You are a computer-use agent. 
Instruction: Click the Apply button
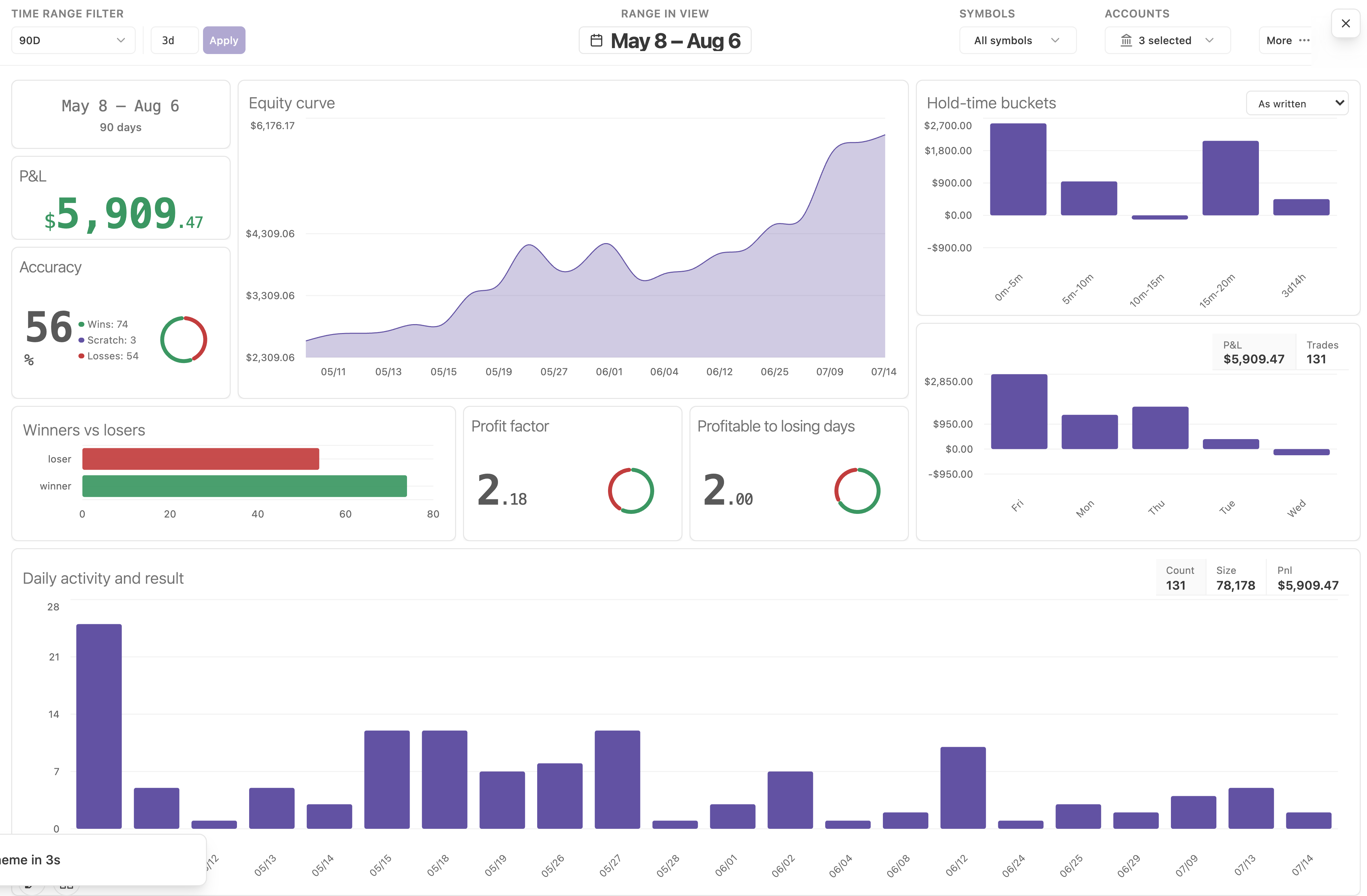pos(224,40)
